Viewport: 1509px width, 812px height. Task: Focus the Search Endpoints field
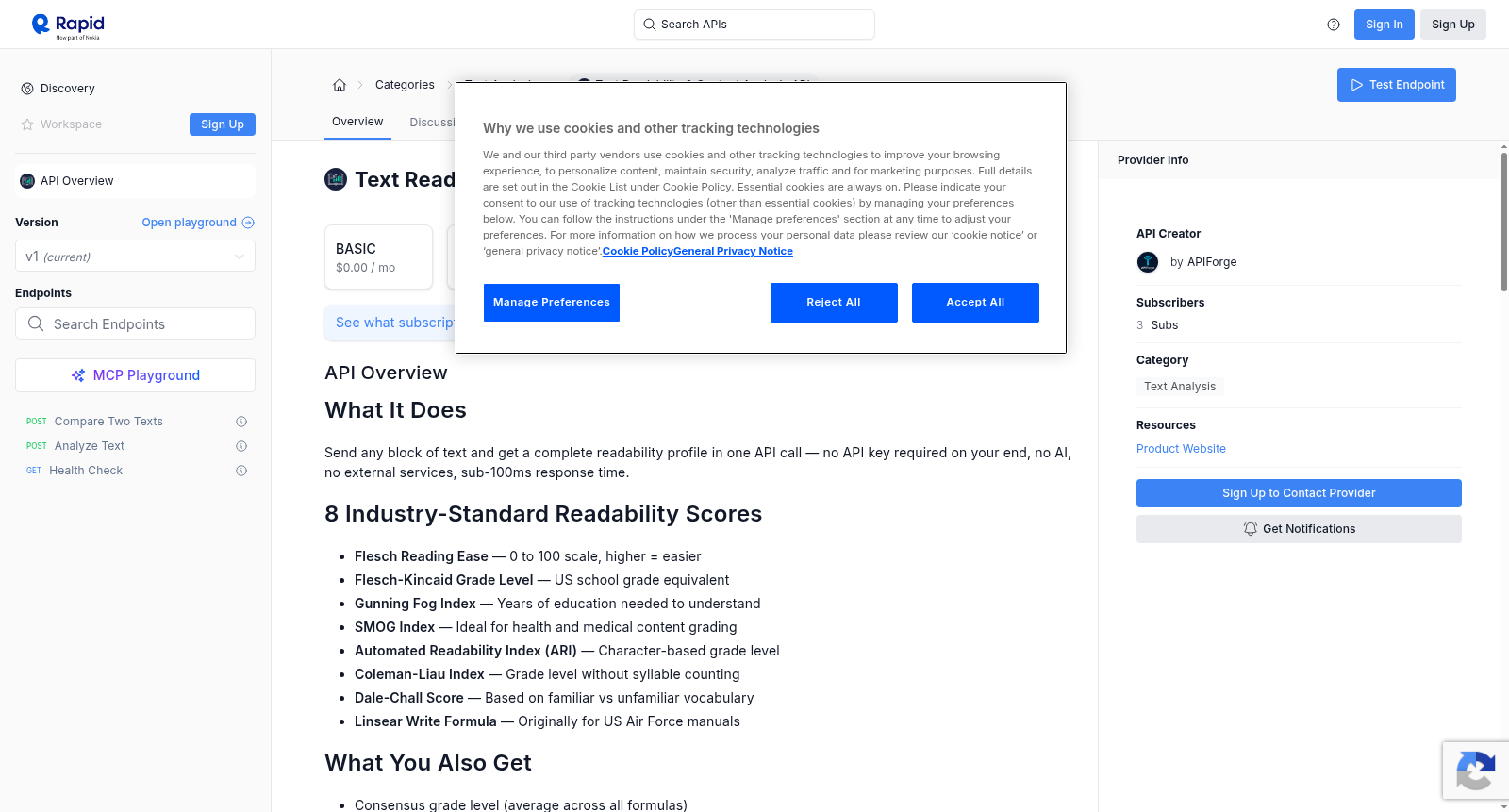tap(135, 323)
